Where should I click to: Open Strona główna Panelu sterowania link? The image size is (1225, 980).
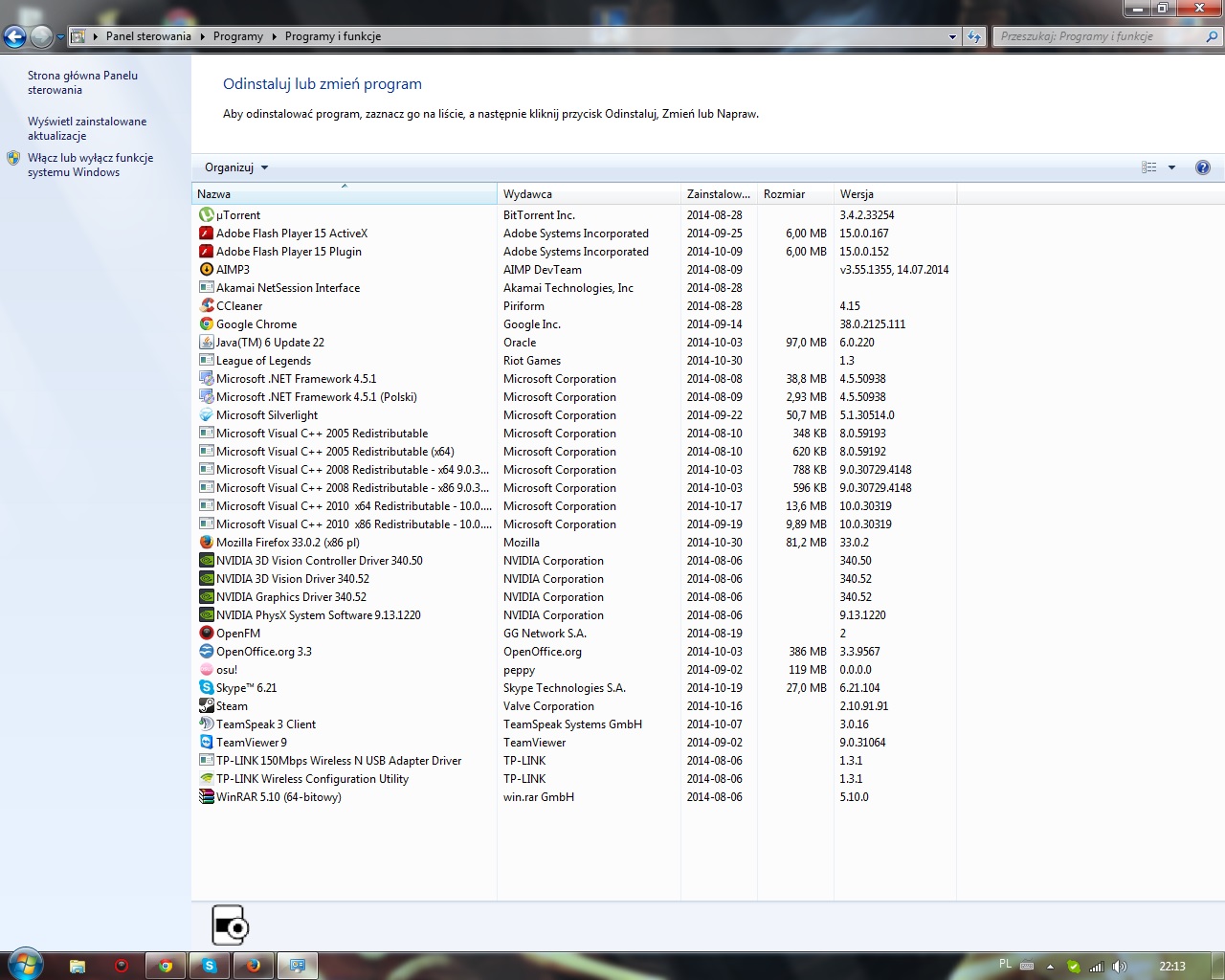click(x=82, y=82)
